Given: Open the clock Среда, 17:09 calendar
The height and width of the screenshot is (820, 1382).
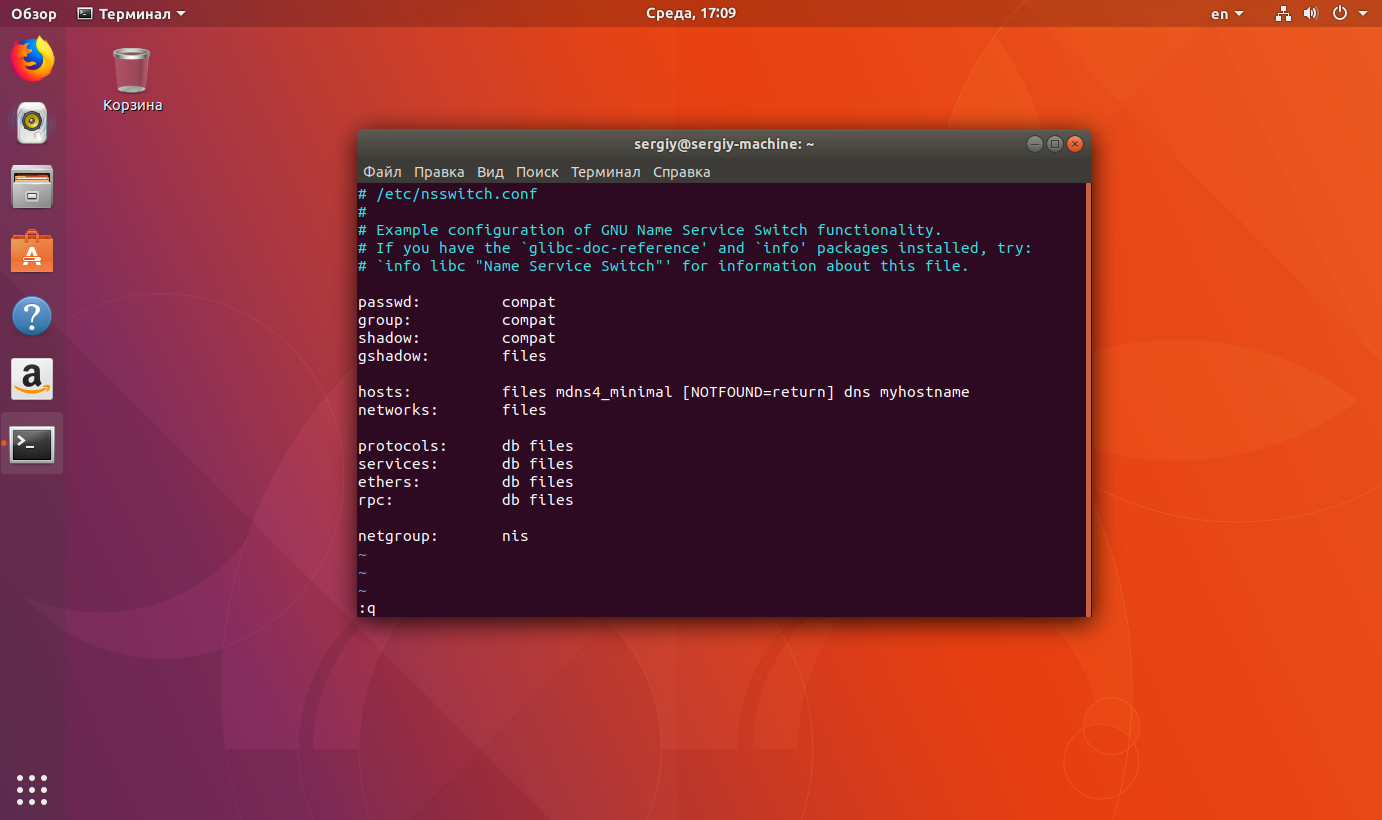Looking at the screenshot, I should pyautogui.click(x=691, y=14).
